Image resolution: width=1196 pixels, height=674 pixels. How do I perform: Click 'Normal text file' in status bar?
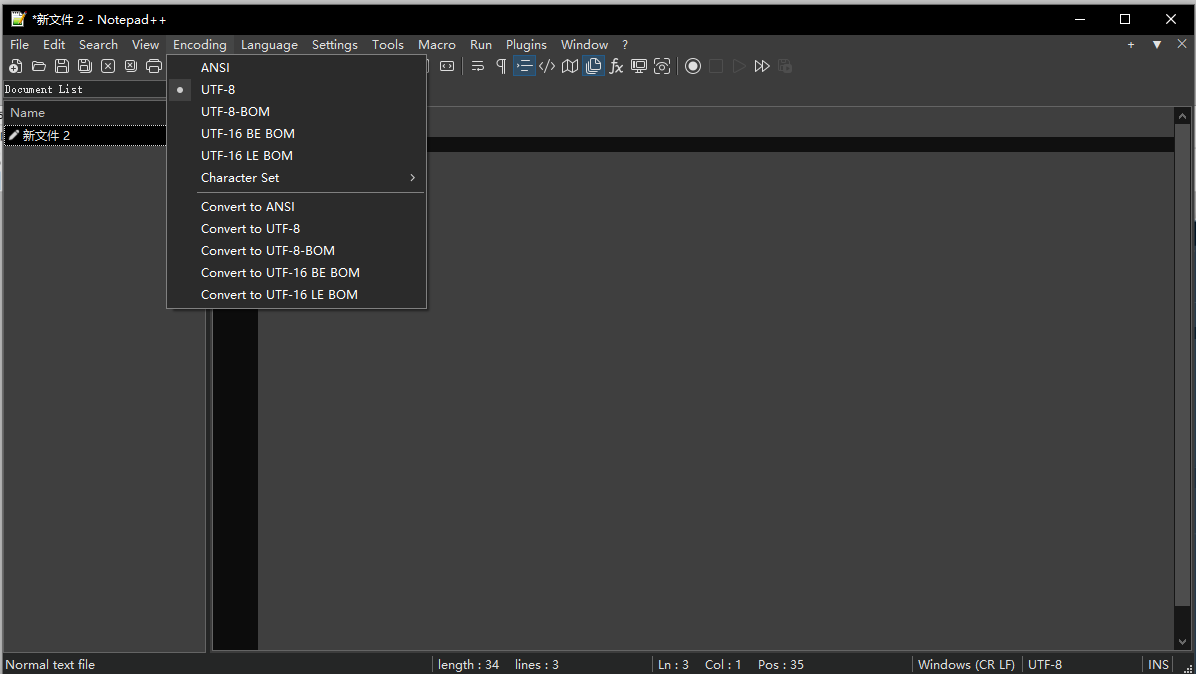[50, 664]
